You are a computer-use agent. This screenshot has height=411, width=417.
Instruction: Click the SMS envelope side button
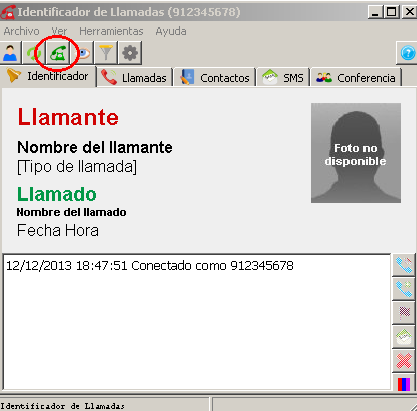tap(404, 337)
